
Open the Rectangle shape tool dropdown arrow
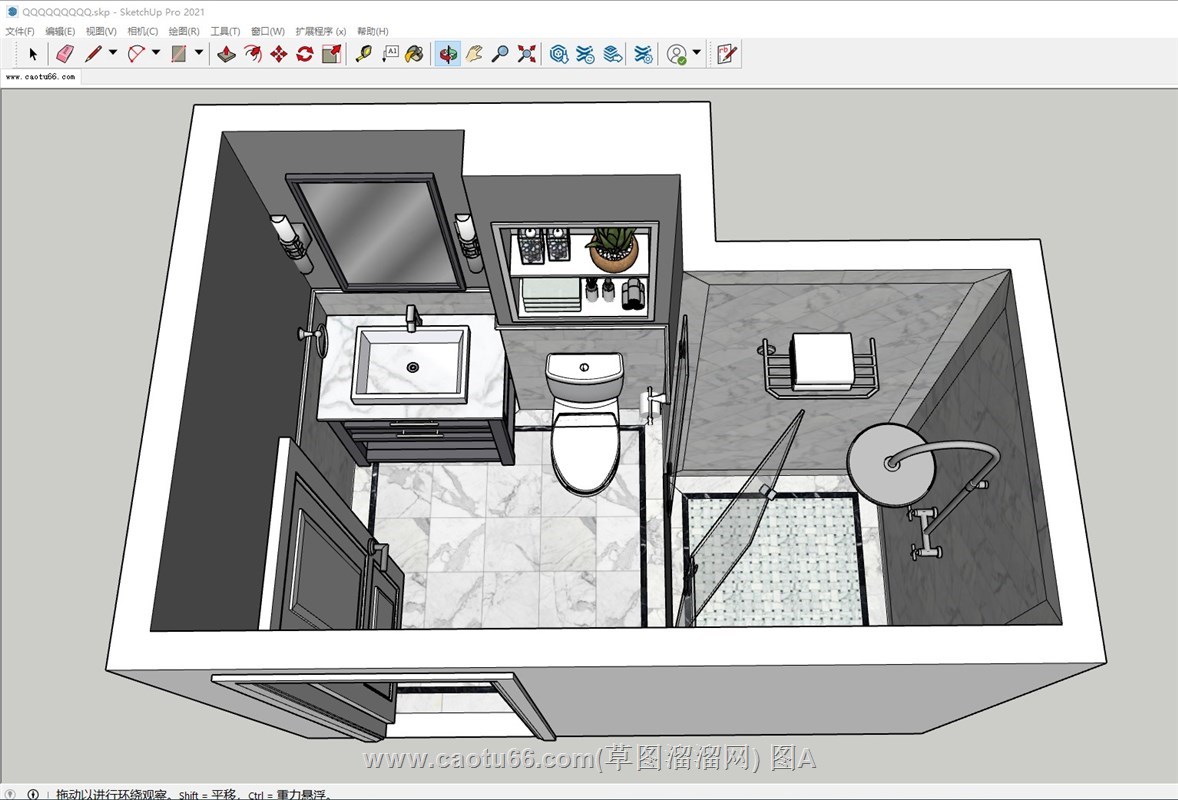point(198,53)
